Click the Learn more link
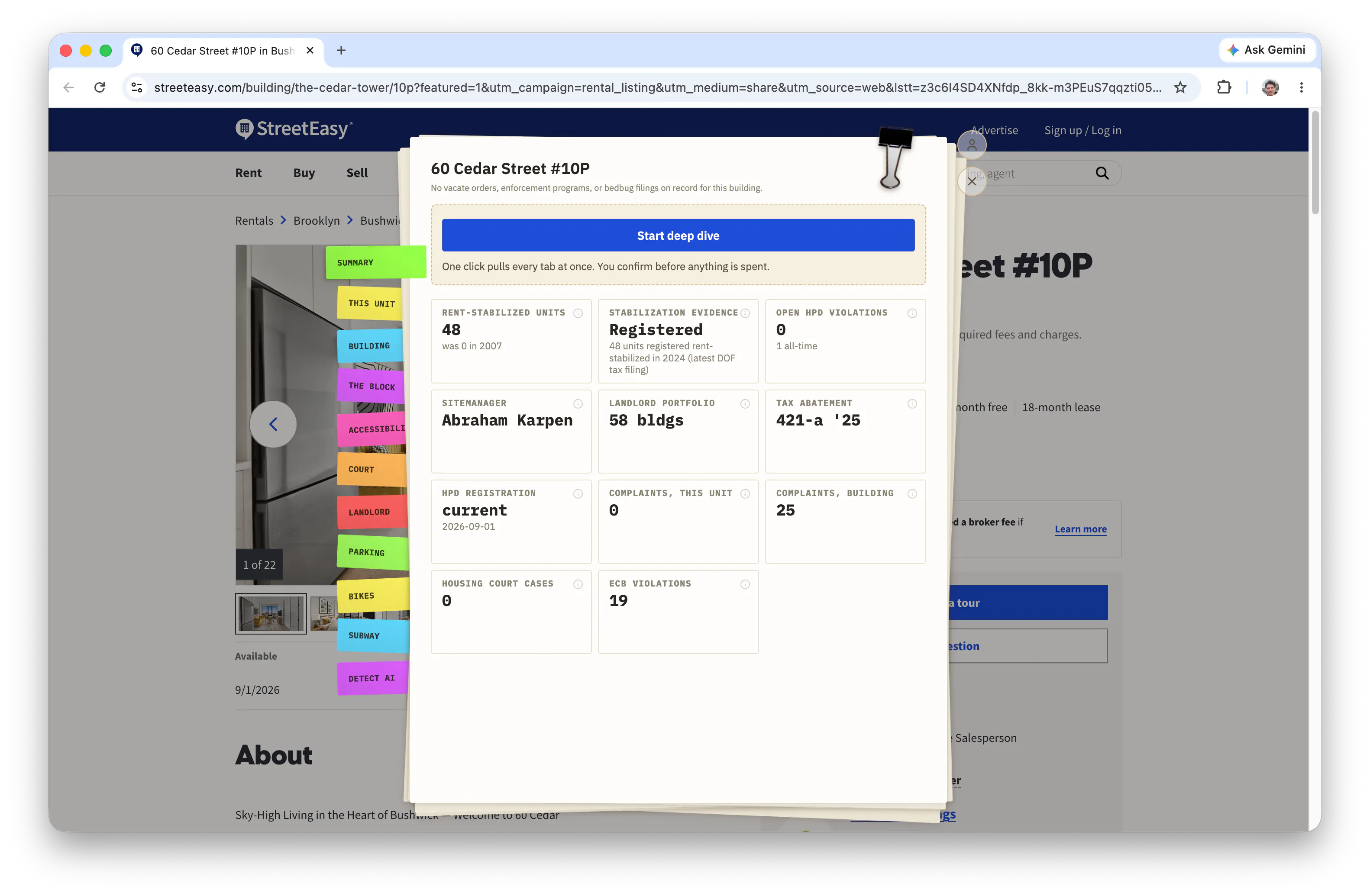 [1080, 529]
